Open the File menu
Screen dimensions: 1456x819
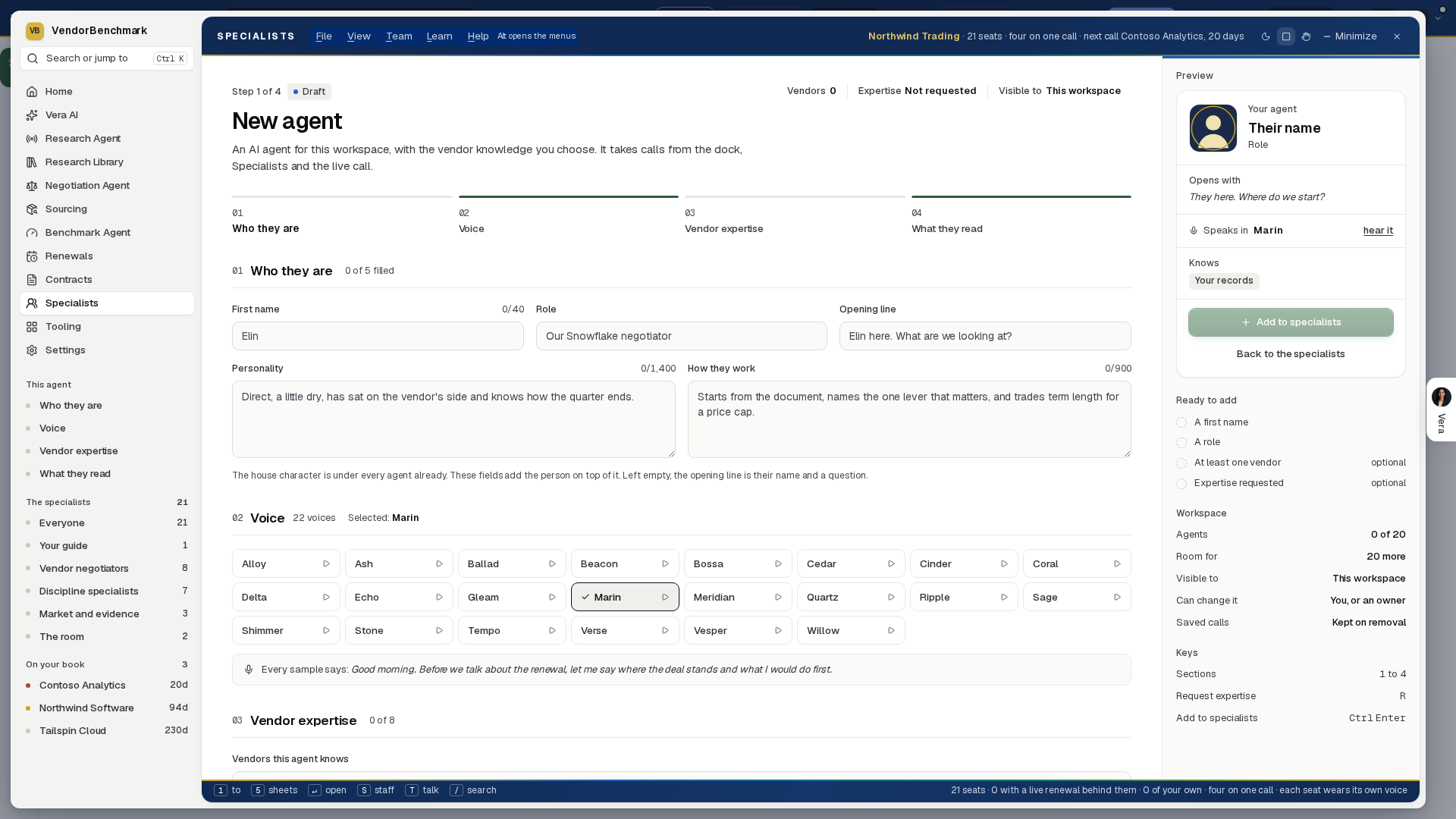tap(324, 36)
